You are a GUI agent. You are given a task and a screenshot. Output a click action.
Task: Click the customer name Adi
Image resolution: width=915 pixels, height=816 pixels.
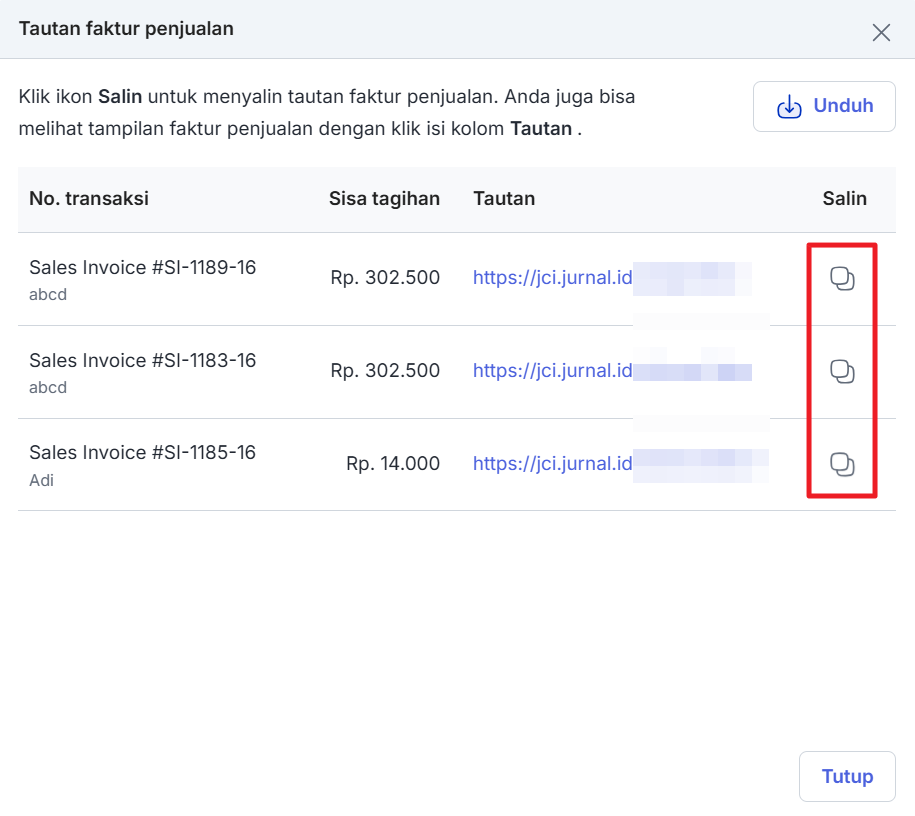pyautogui.click(x=41, y=481)
